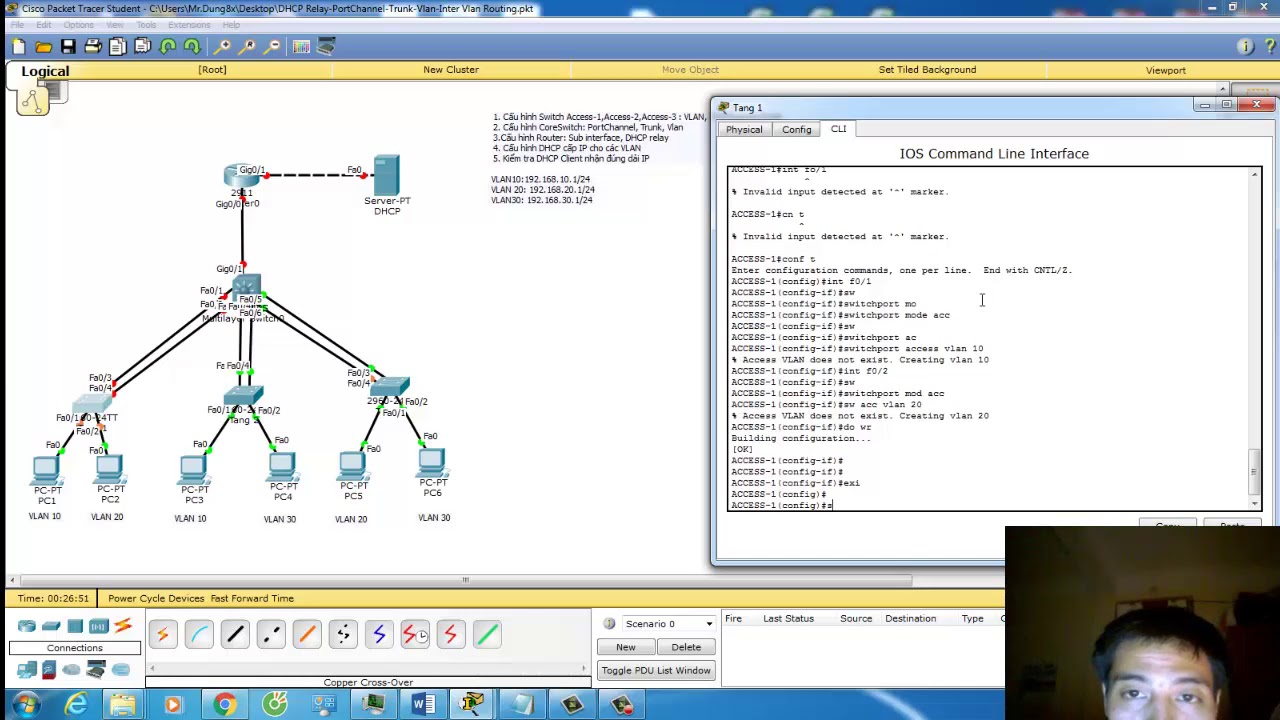
Task: Click New scenario button
Action: pos(625,647)
